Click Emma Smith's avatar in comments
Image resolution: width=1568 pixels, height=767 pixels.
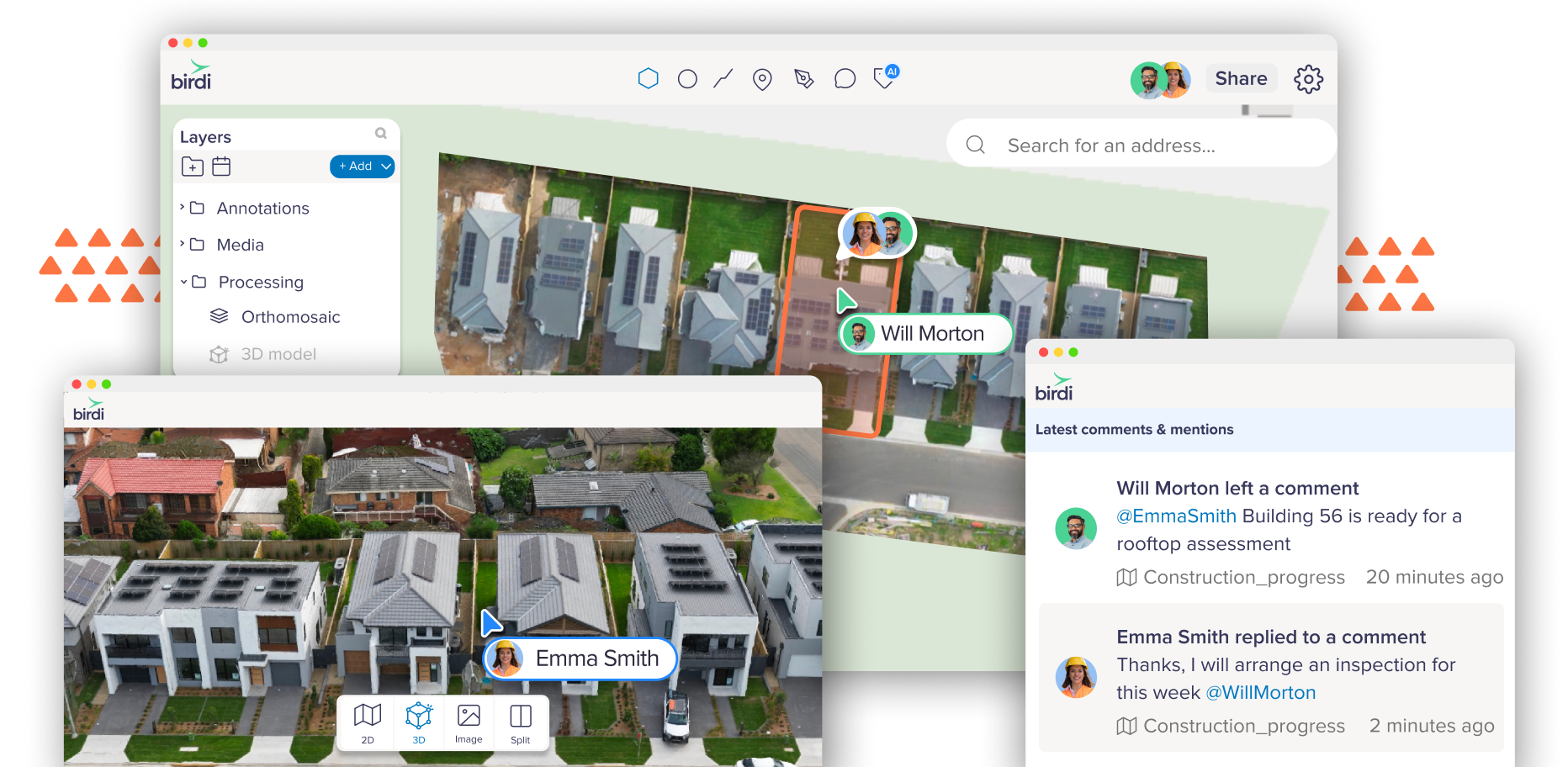(x=1076, y=678)
